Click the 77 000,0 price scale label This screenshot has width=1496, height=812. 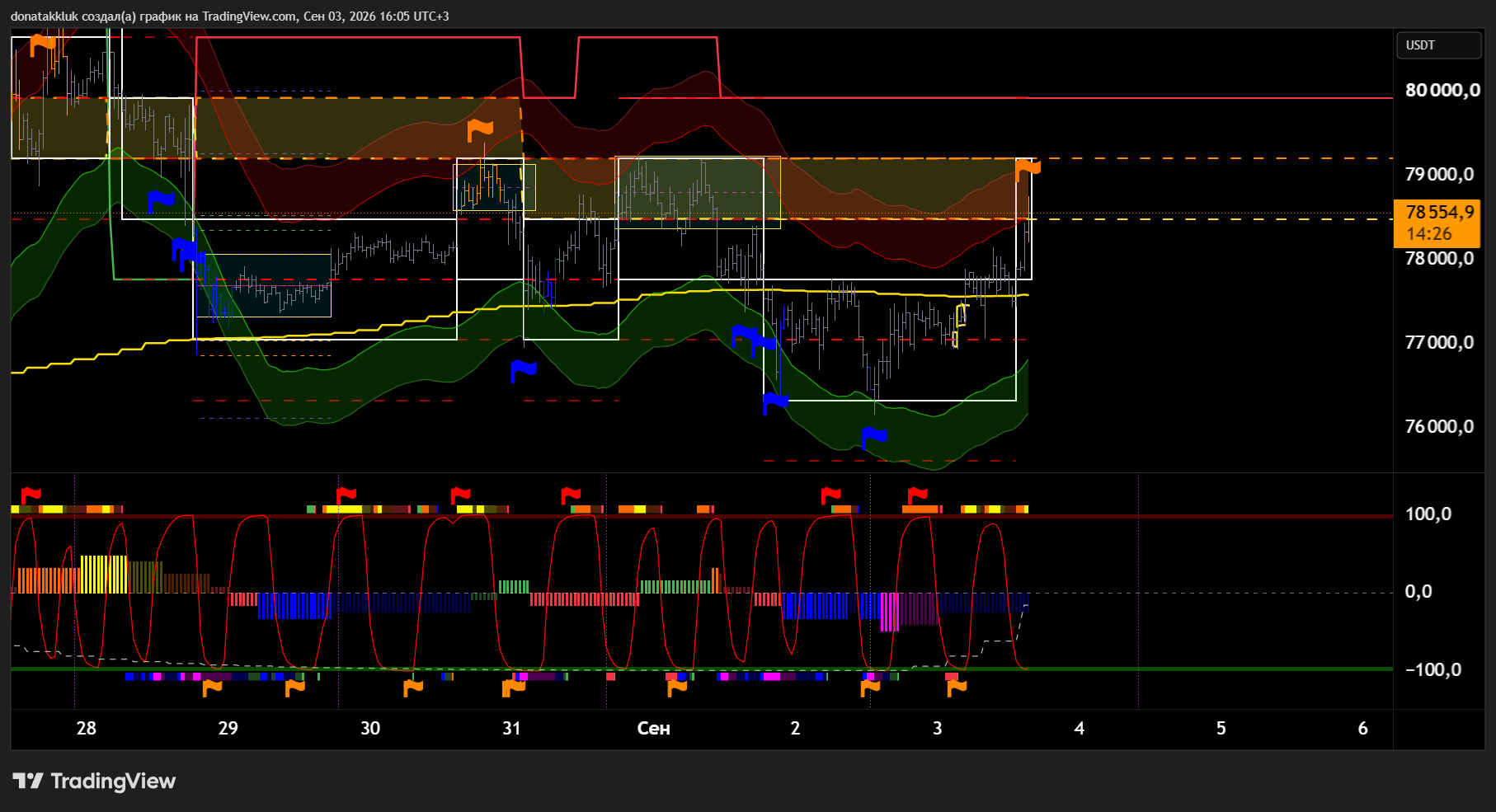[1439, 342]
